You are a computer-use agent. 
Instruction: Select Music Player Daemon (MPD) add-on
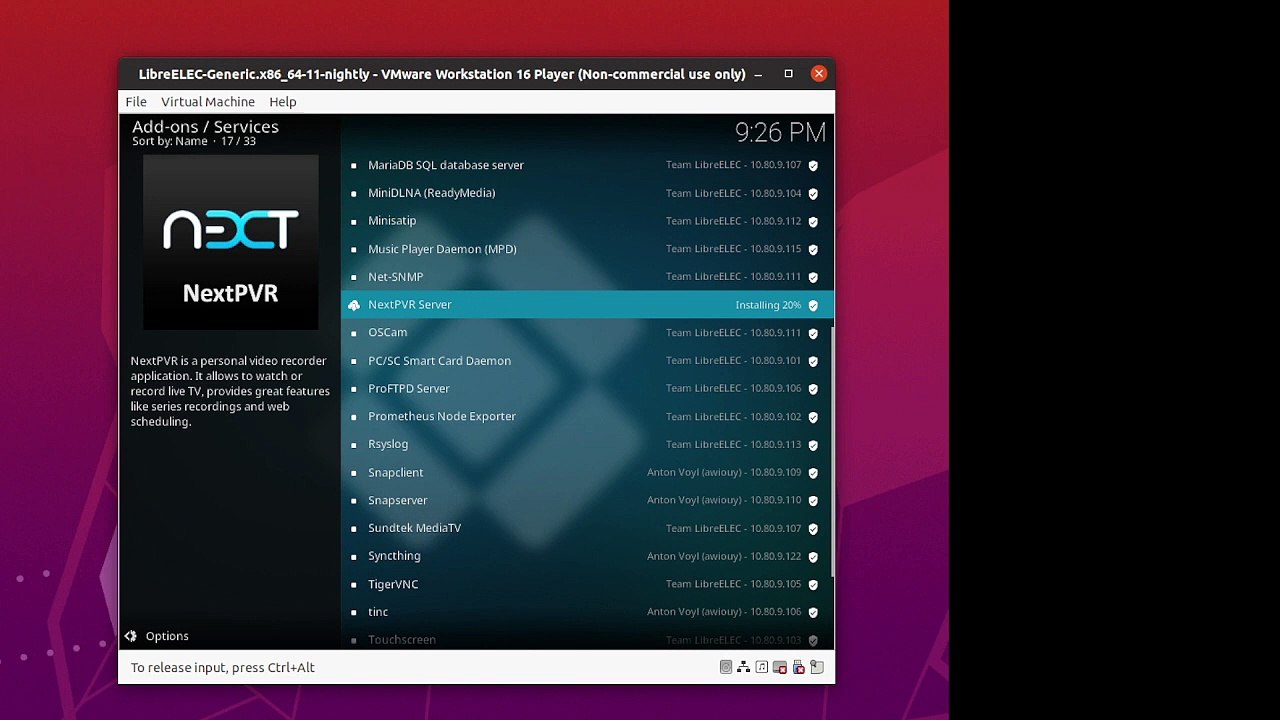tap(587, 249)
